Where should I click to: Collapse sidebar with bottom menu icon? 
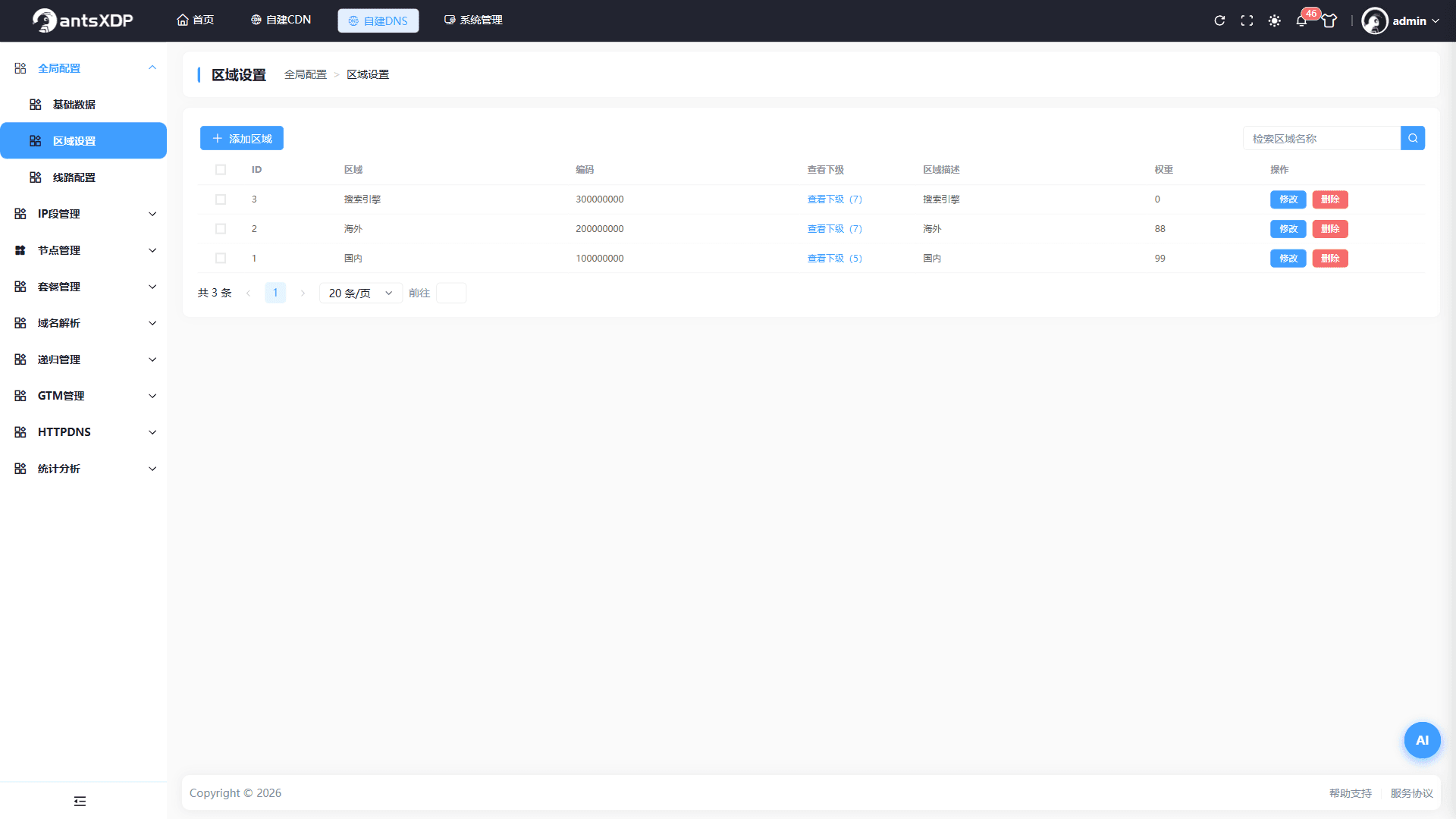point(80,801)
